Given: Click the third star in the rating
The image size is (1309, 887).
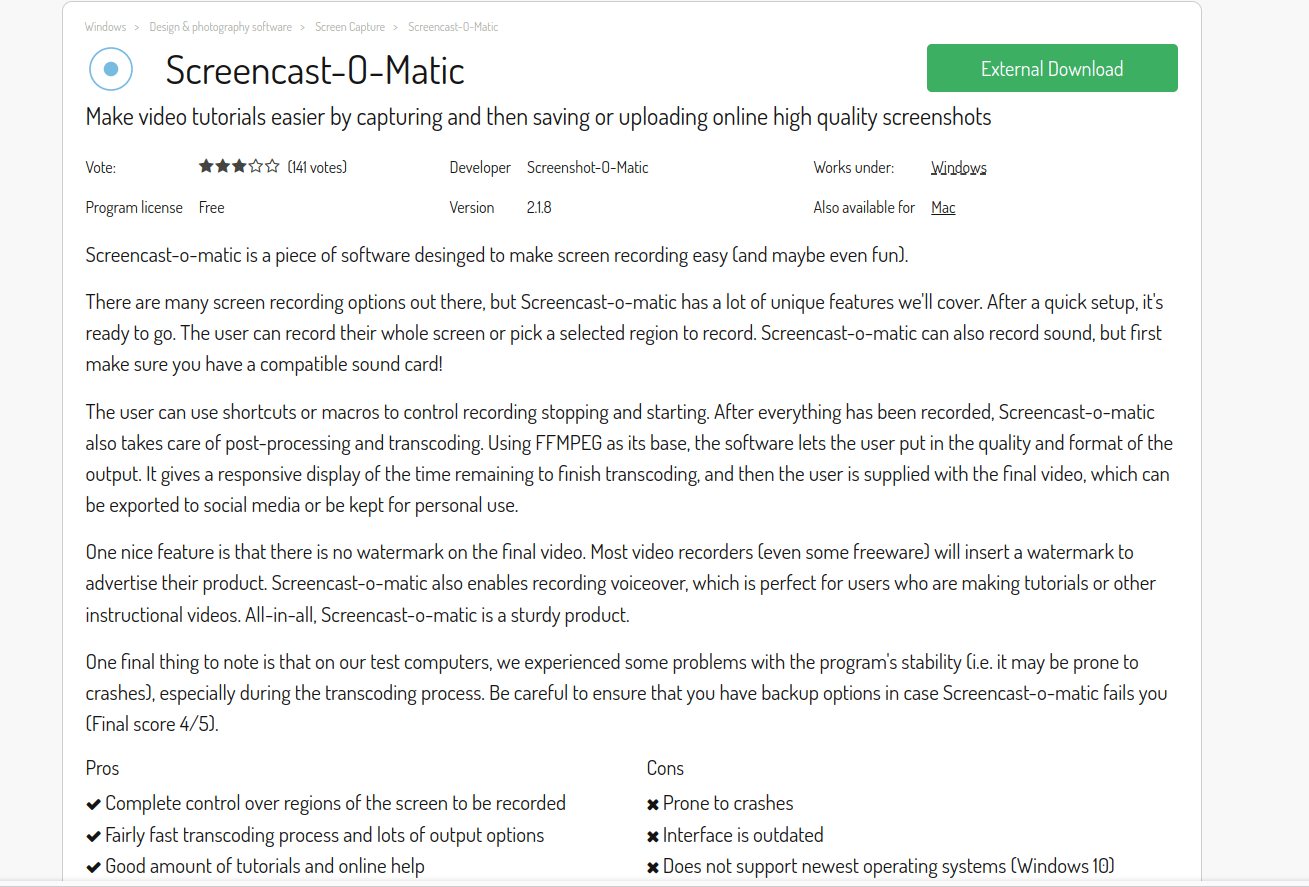Looking at the screenshot, I should 239,167.
